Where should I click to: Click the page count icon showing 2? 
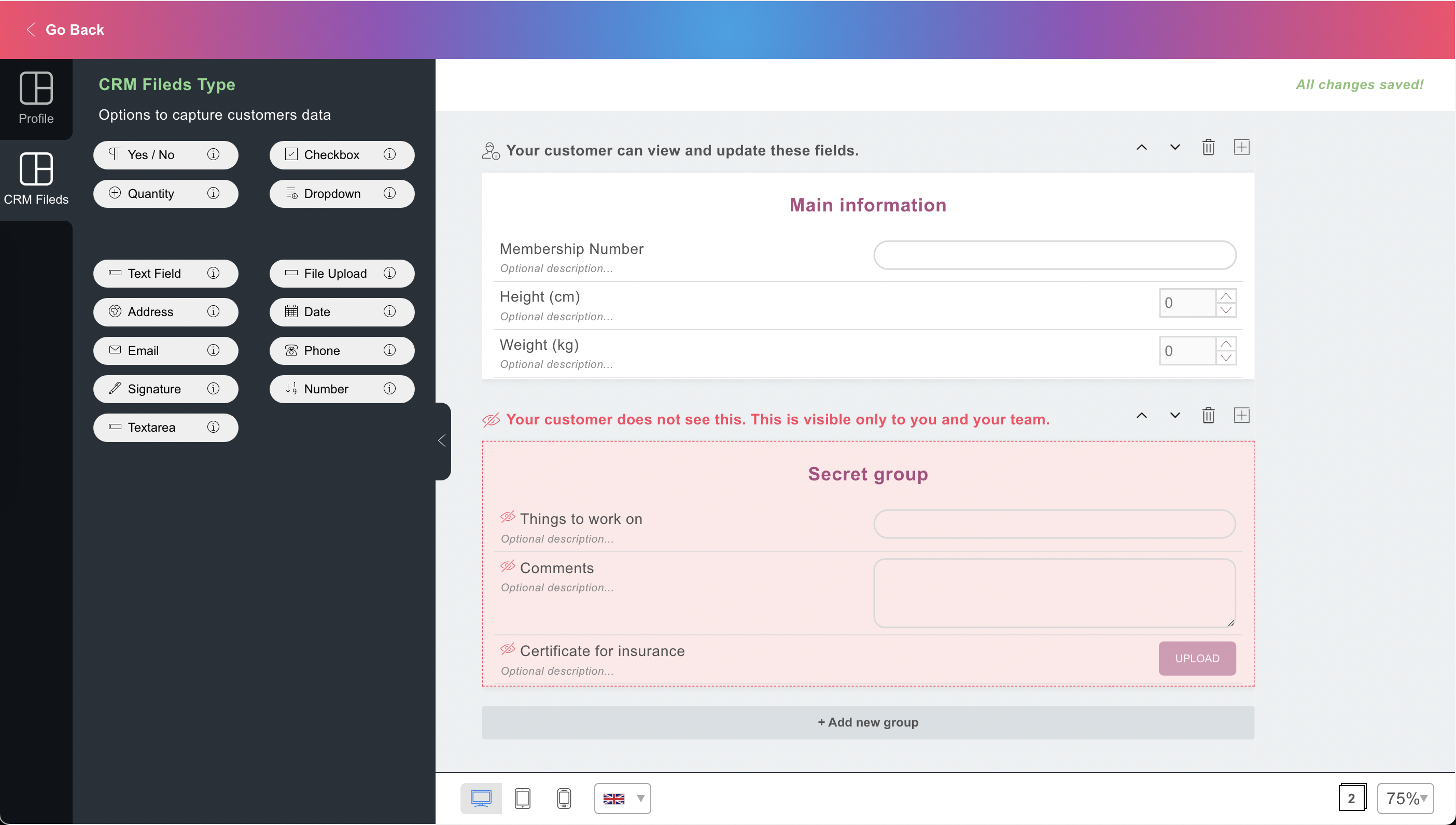point(1352,799)
